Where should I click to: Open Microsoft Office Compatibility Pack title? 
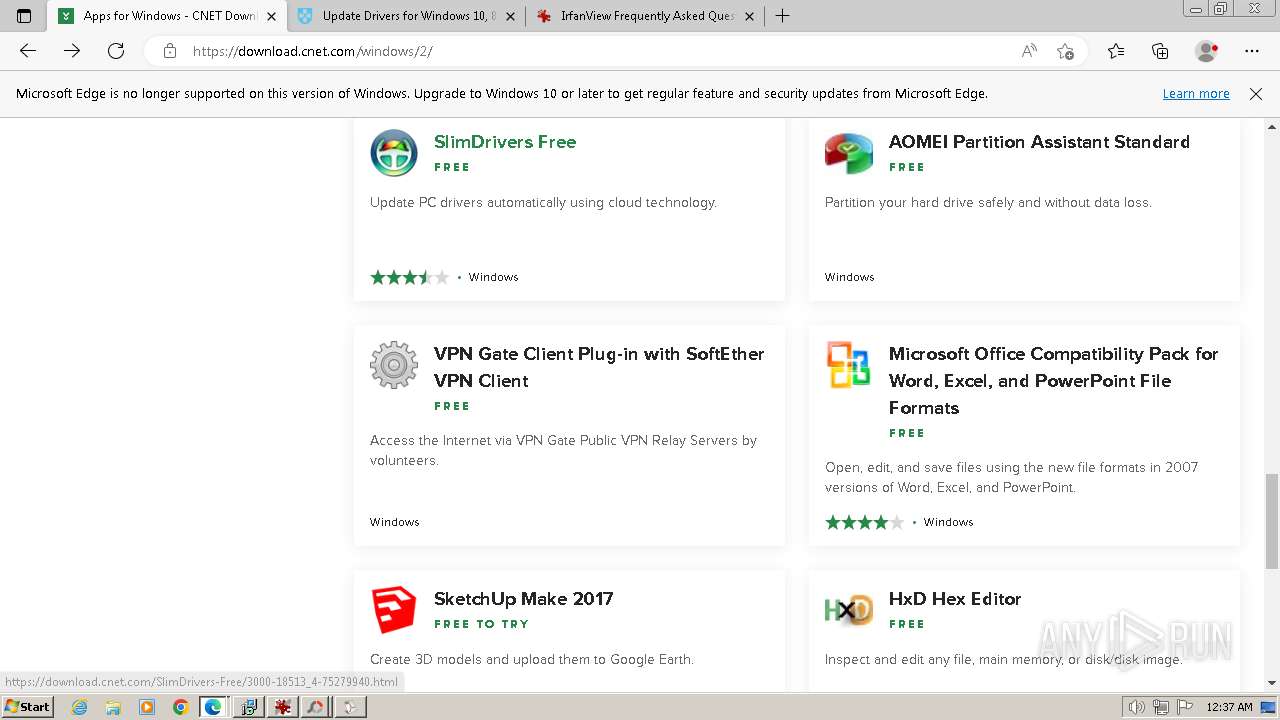[x=1053, y=381]
